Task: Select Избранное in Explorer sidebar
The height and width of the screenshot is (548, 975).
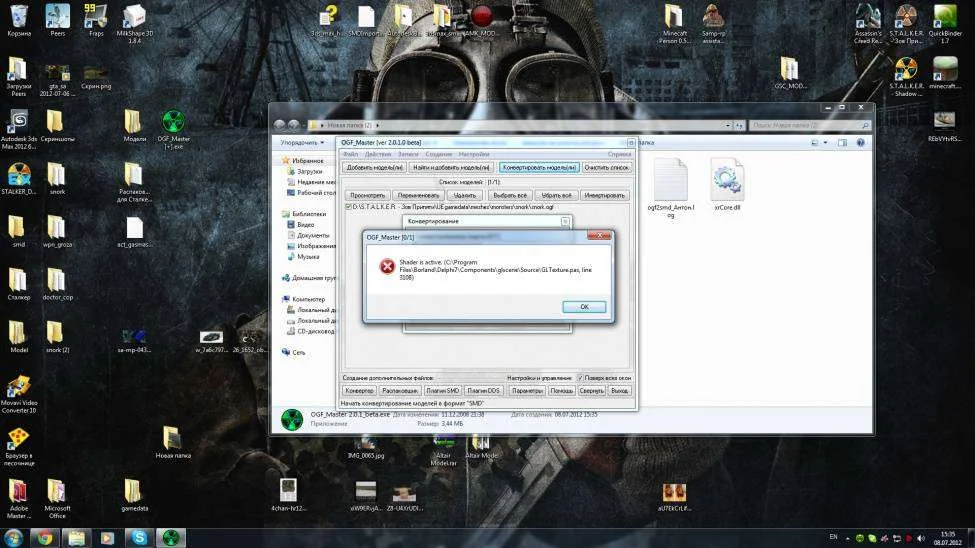Action: pyautogui.click(x=303, y=160)
